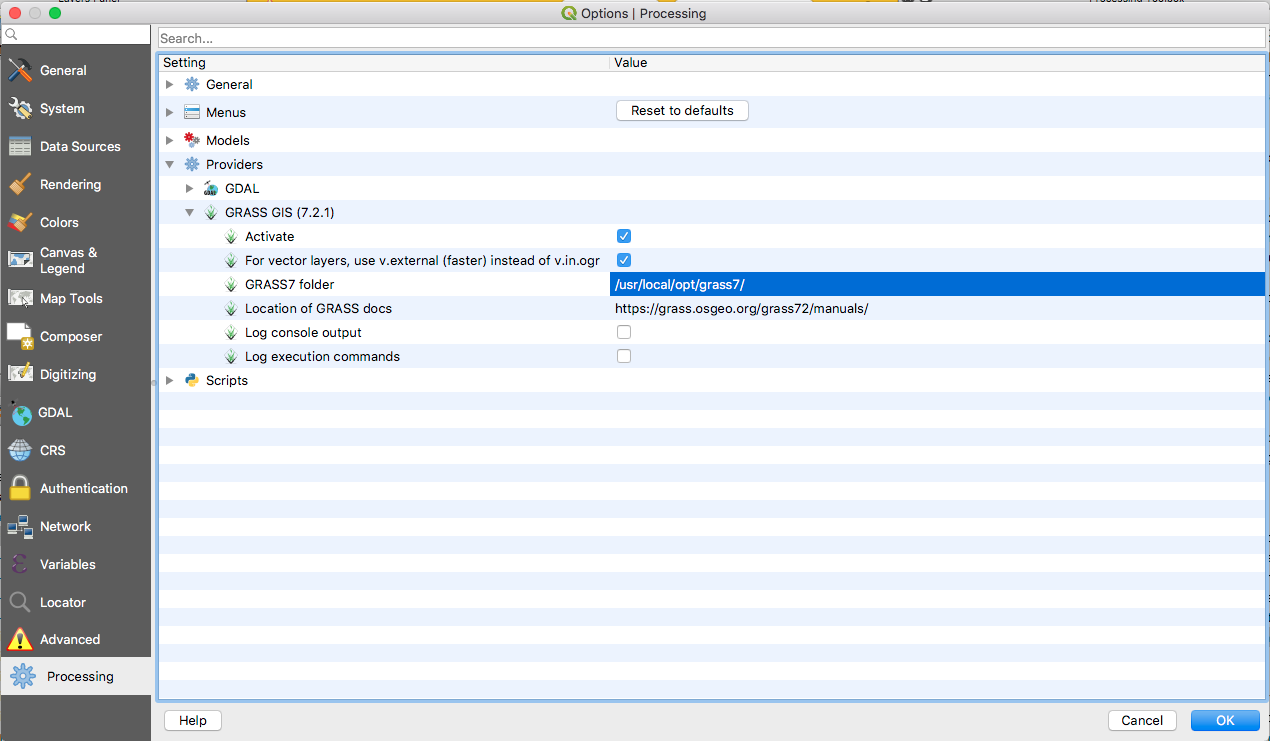Open the GDAL globe icon in sidebar
Screen dimensions: 1270x741
click(x=20, y=413)
